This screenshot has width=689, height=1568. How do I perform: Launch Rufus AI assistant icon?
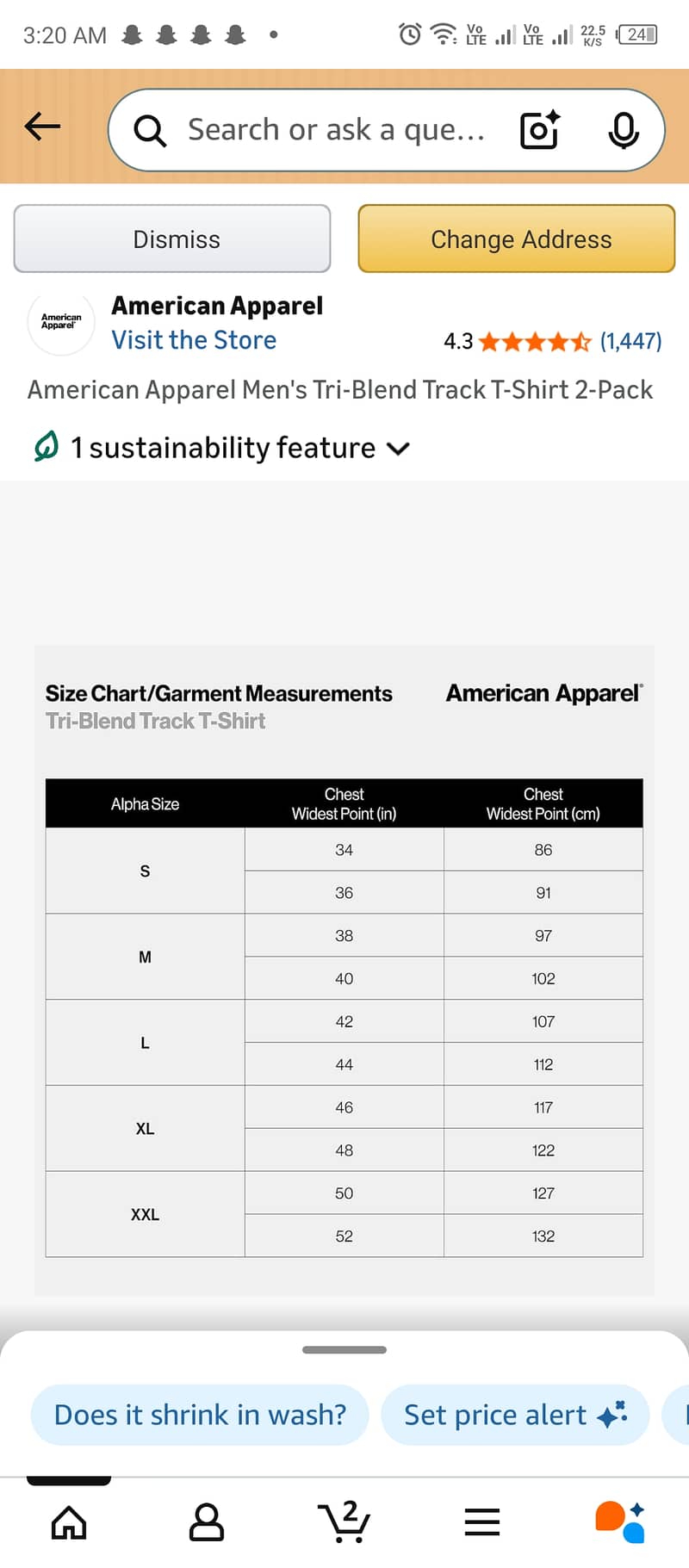[619, 1521]
